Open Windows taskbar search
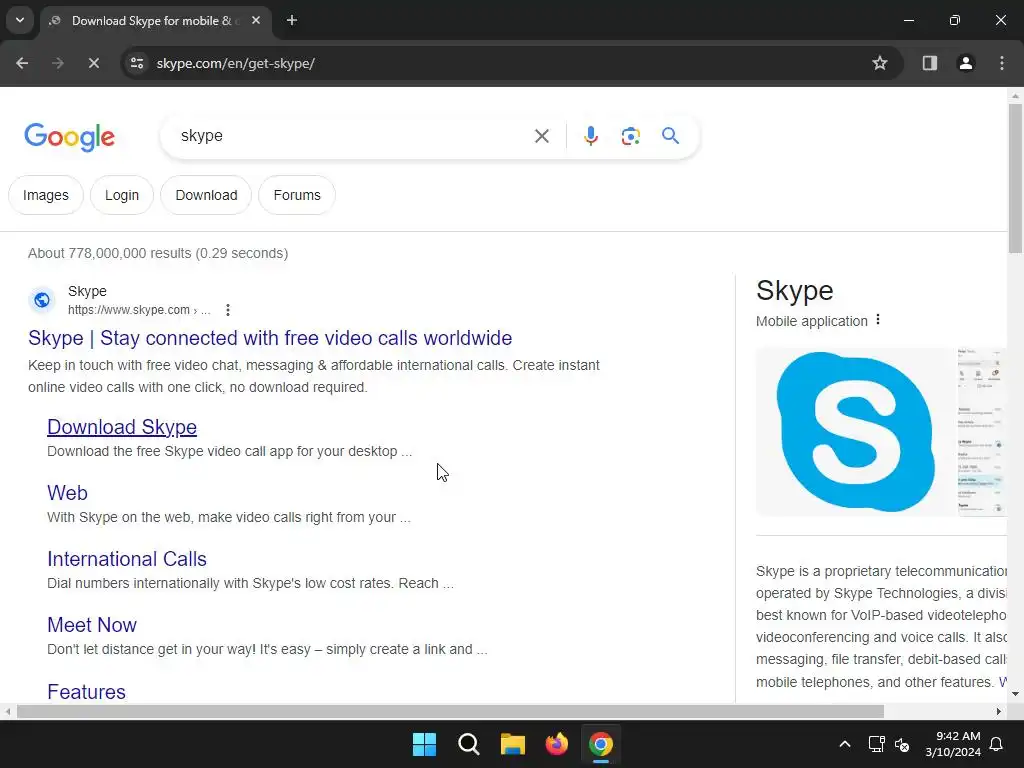The height and width of the screenshot is (768, 1024). (x=469, y=744)
